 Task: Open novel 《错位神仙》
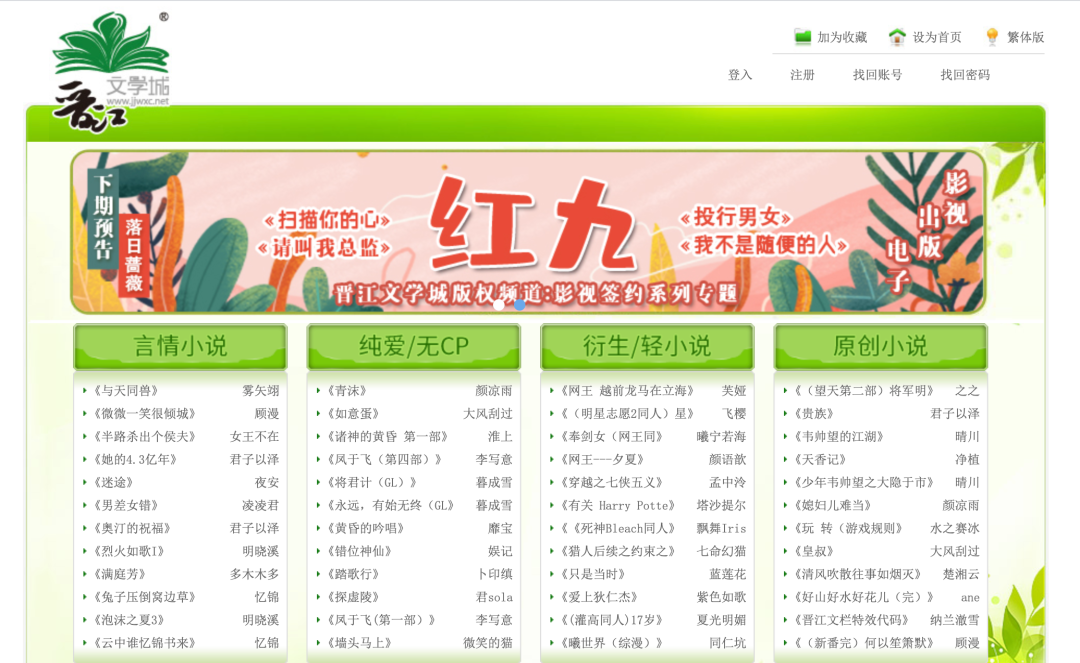(x=360, y=551)
